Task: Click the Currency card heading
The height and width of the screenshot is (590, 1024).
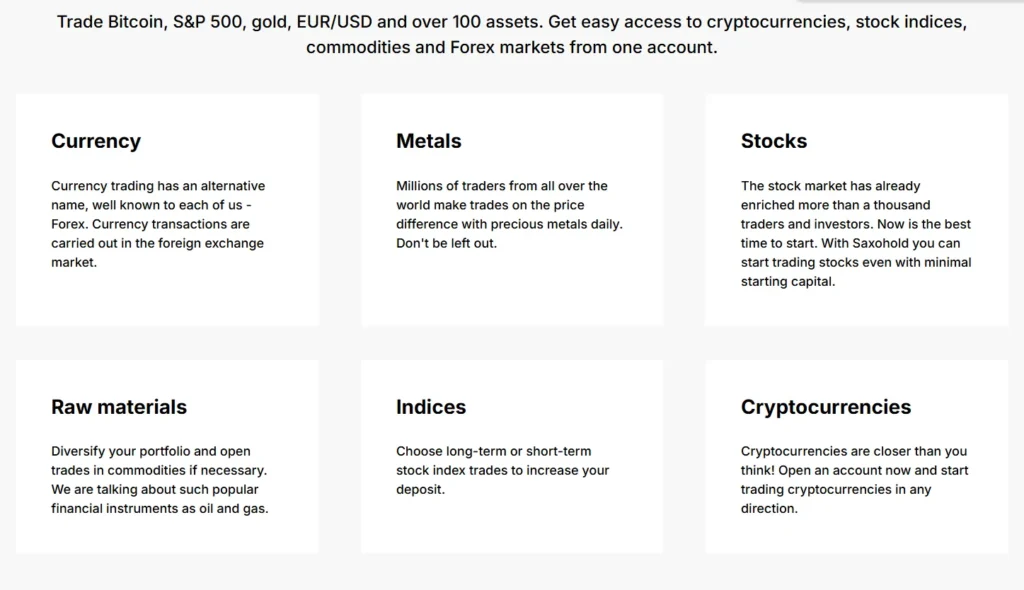Action: (96, 141)
